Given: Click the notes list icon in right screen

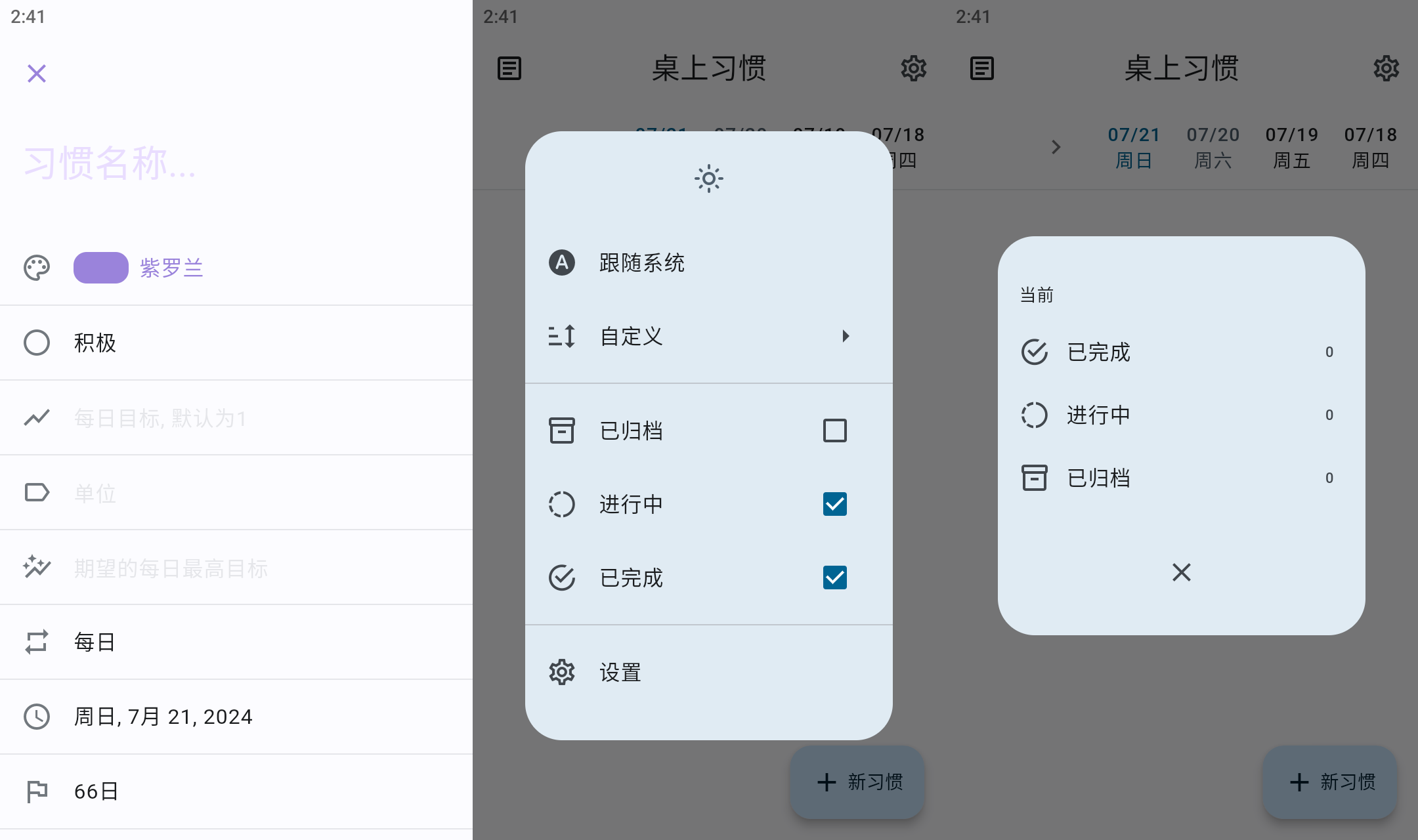Looking at the screenshot, I should 982,68.
